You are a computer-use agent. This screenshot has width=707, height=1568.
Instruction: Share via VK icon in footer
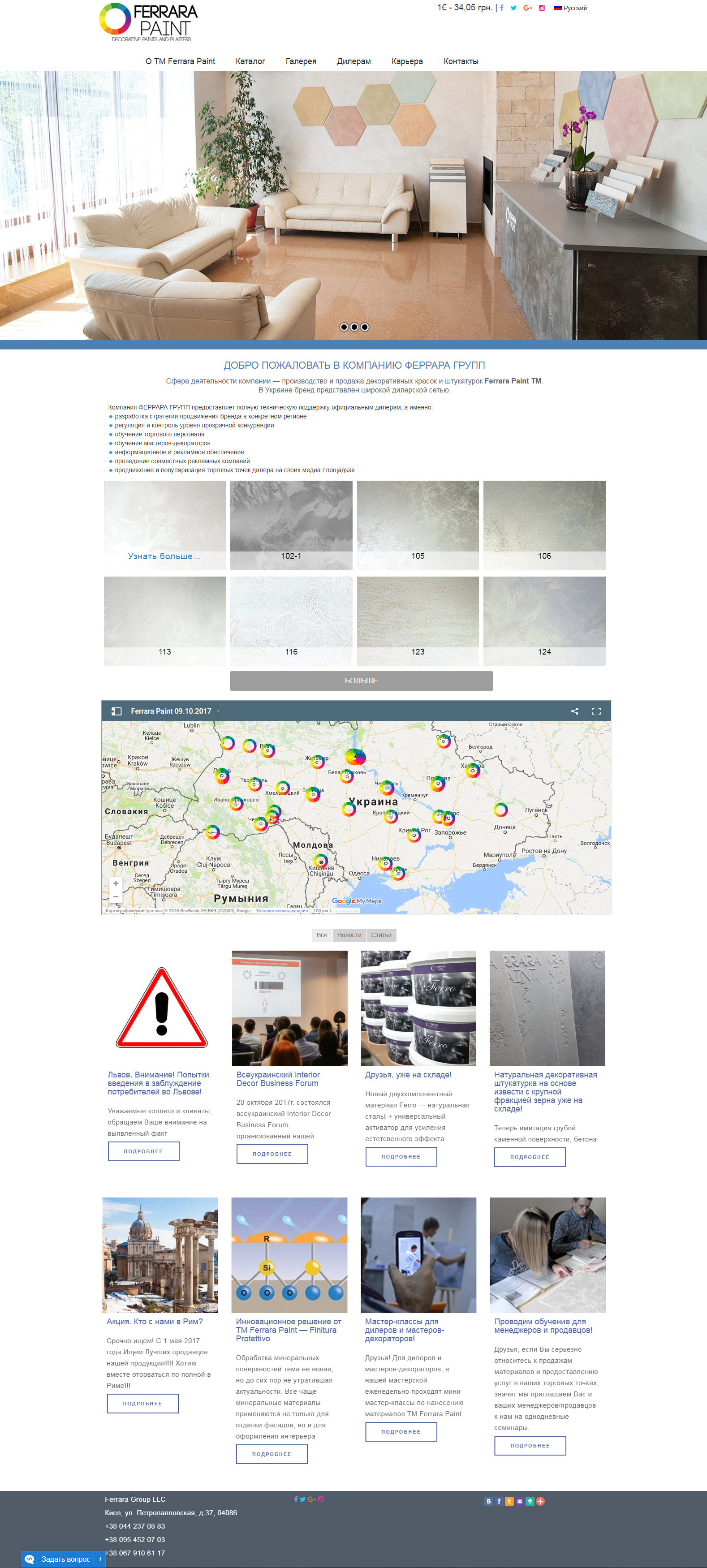pos(488,1501)
